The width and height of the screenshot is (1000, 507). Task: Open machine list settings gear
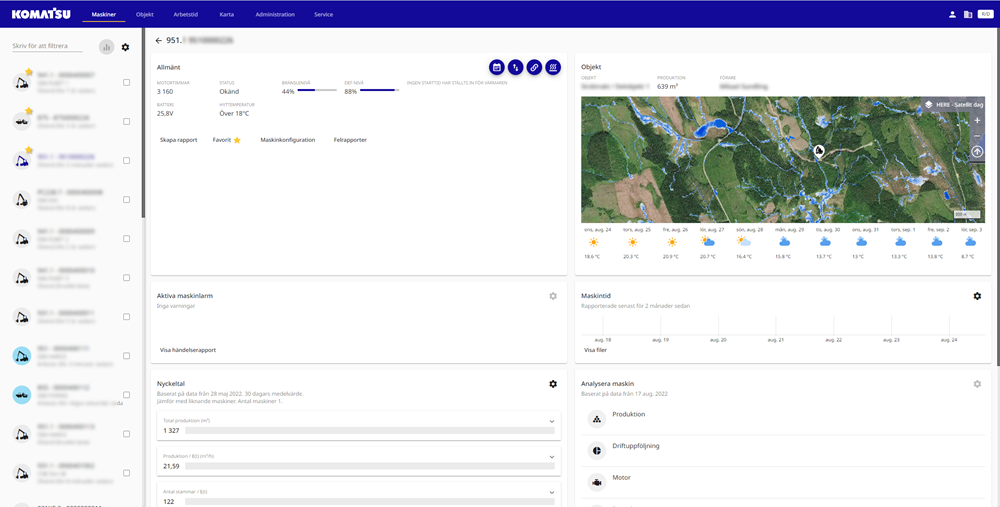click(x=125, y=47)
